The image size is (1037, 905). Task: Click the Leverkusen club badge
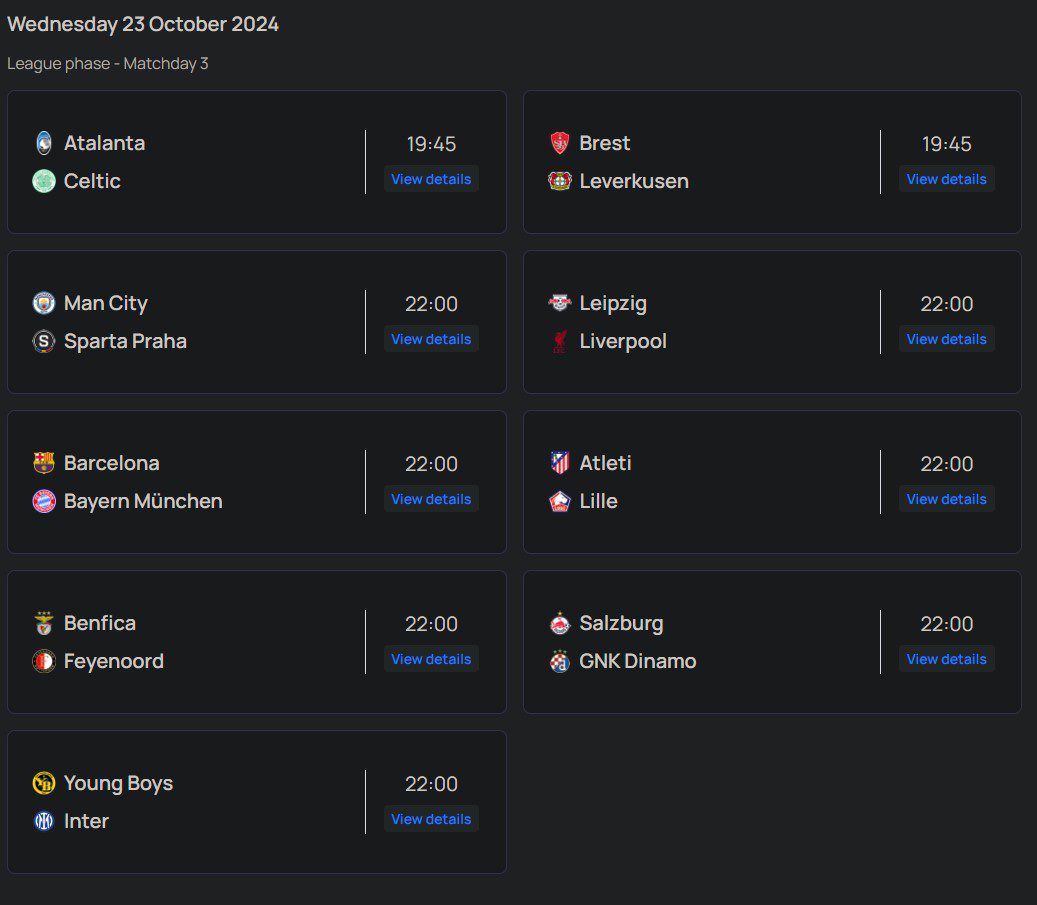pos(559,181)
